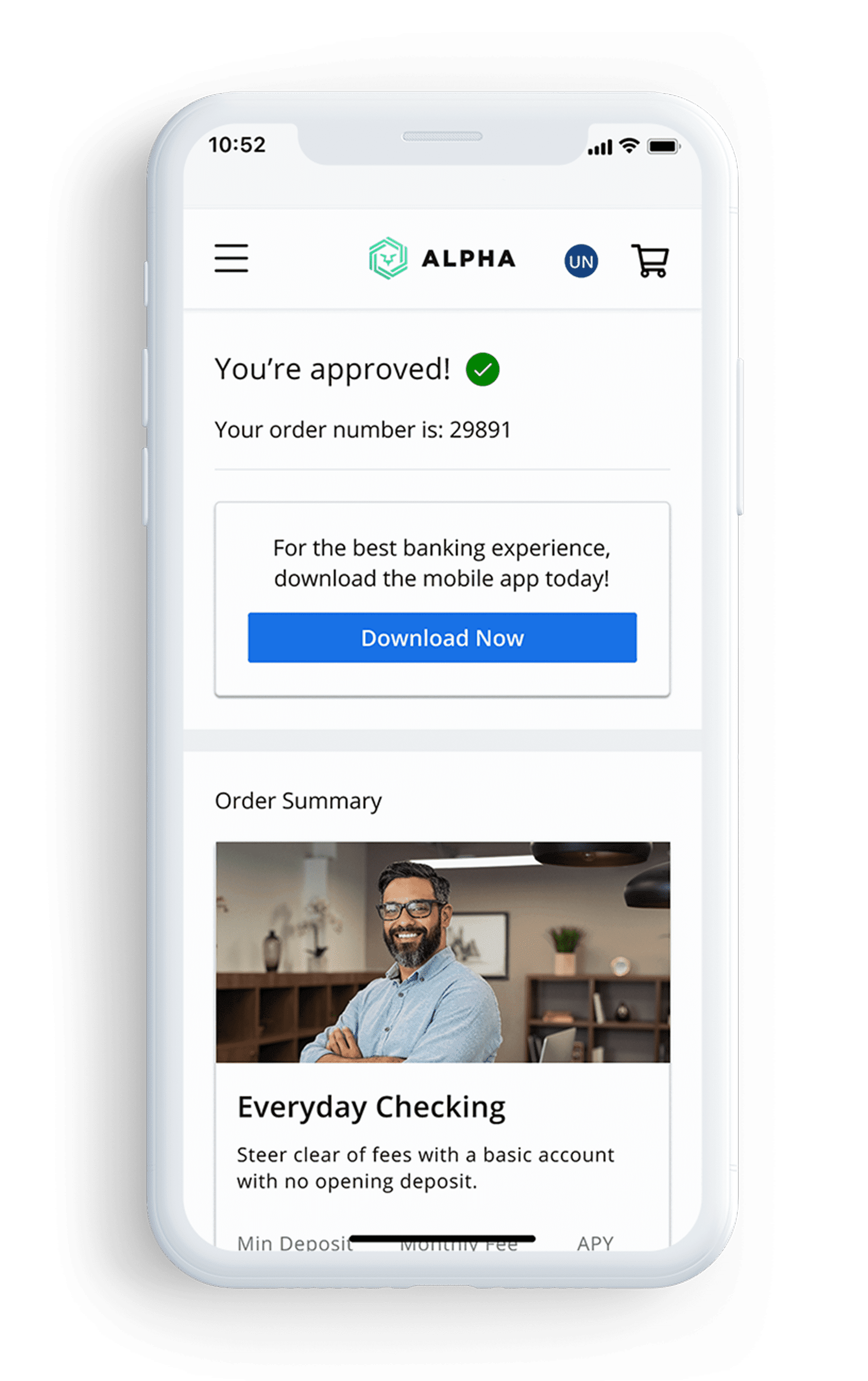
Task: Tap the home indicator bar
Action: [x=442, y=1238]
